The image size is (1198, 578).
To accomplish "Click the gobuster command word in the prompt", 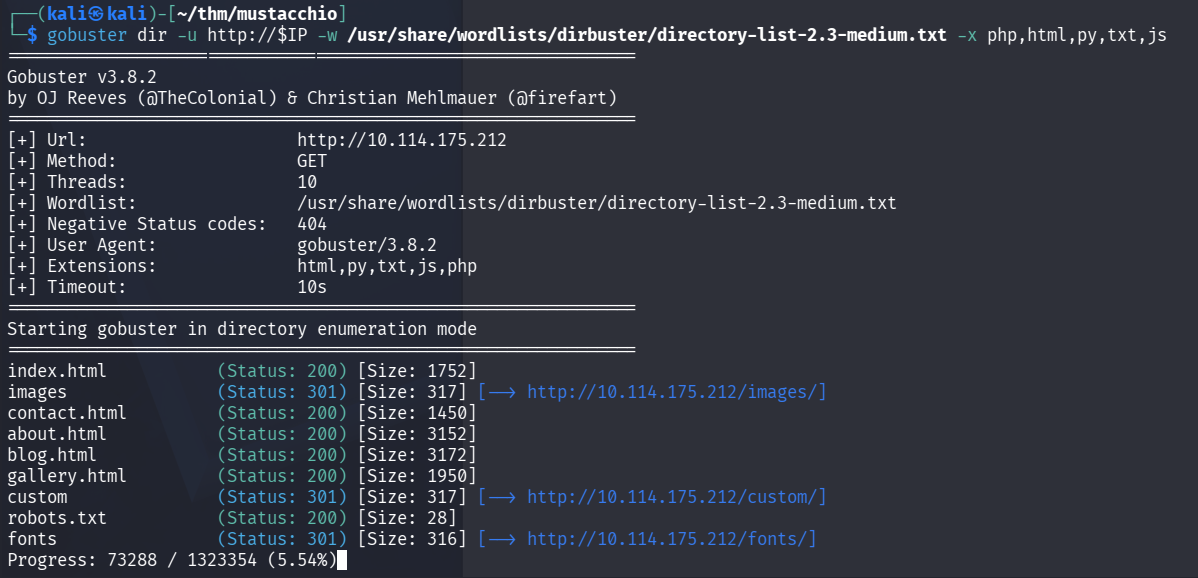I will click(x=87, y=36).
